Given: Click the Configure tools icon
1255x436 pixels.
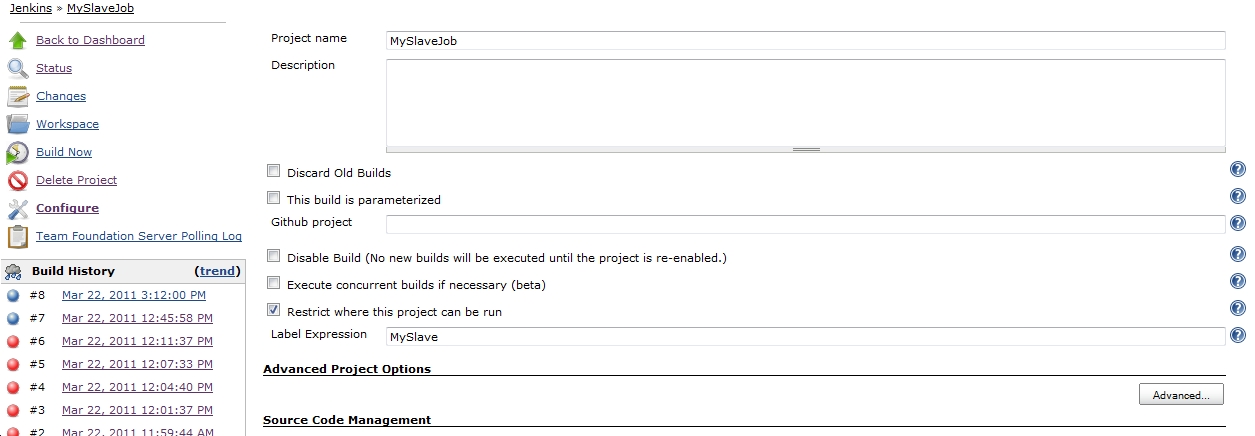Looking at the screenshot, I should click(17, 209).
